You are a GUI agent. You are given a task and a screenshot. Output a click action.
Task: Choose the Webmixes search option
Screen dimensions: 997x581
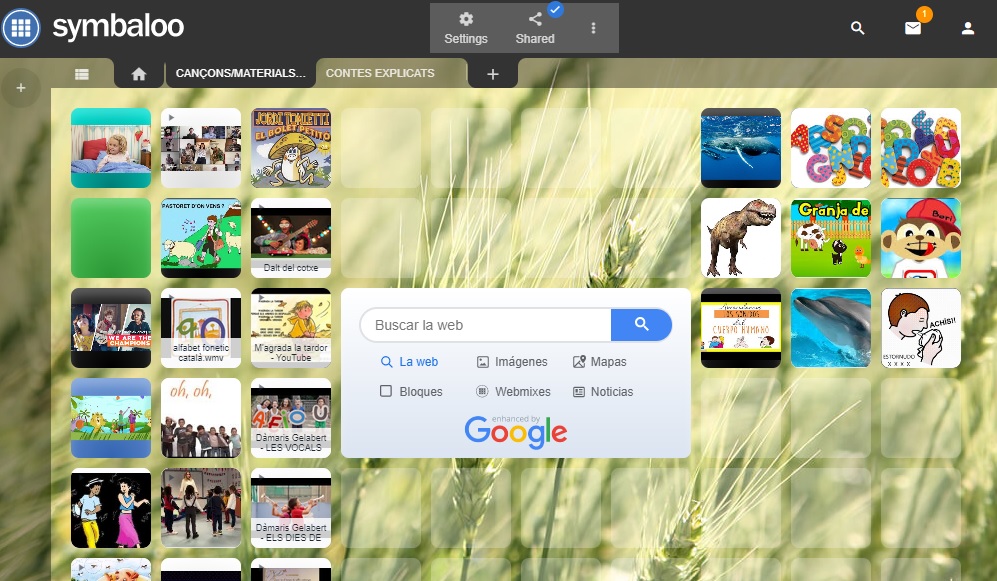click(x=512, y=392)
